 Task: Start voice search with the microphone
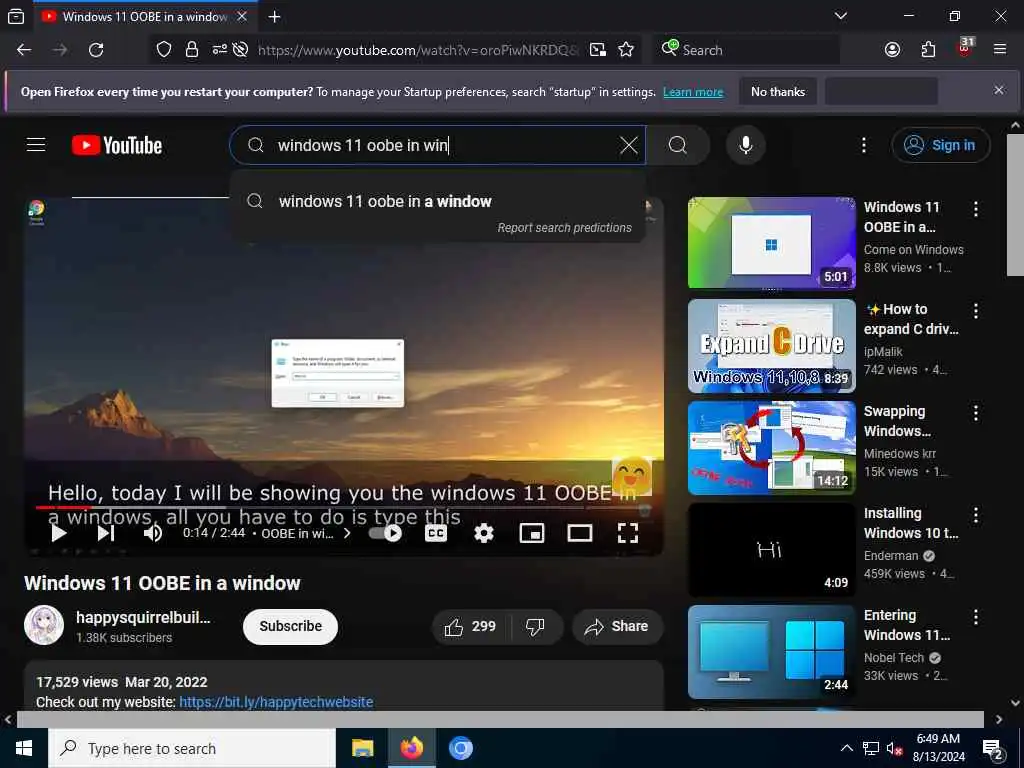click(x=746, y=145)
